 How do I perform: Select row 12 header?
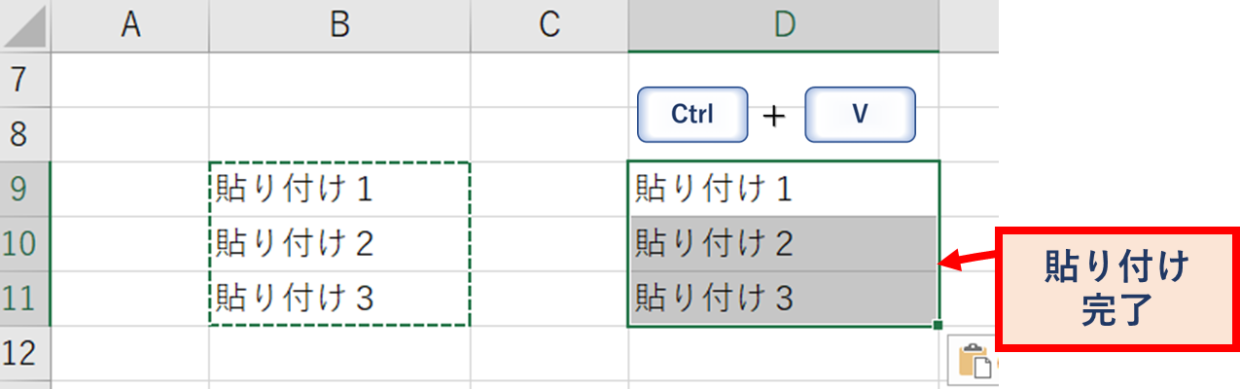pyautogui.click(x=24, y=352)
